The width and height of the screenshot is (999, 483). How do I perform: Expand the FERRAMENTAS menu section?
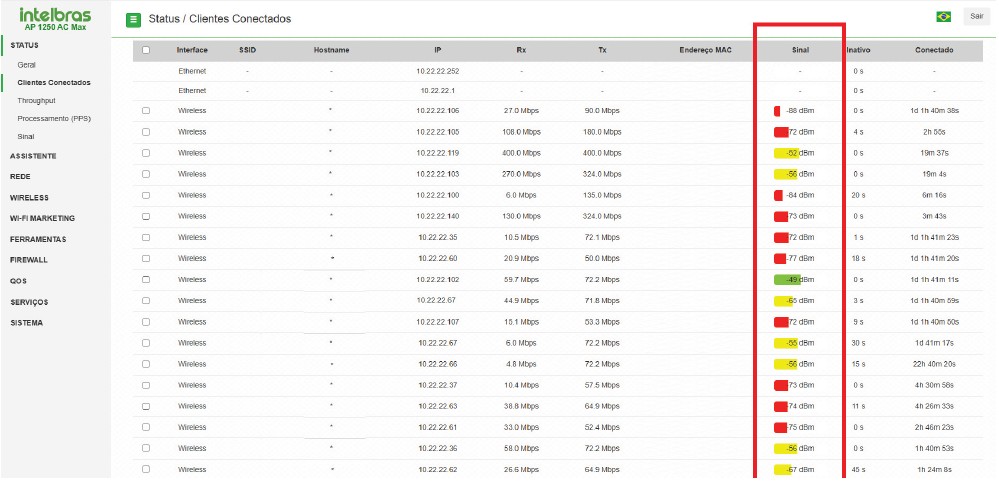(38, 239)
